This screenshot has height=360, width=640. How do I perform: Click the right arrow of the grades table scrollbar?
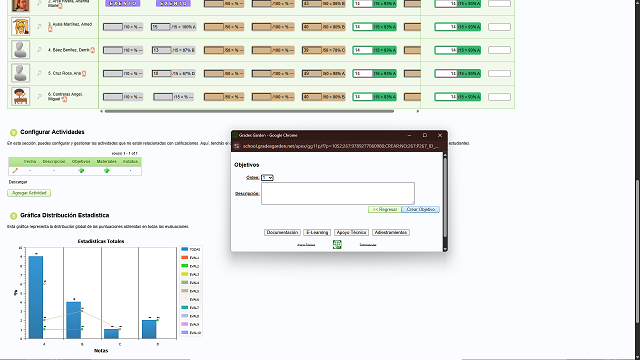[418, 111]
